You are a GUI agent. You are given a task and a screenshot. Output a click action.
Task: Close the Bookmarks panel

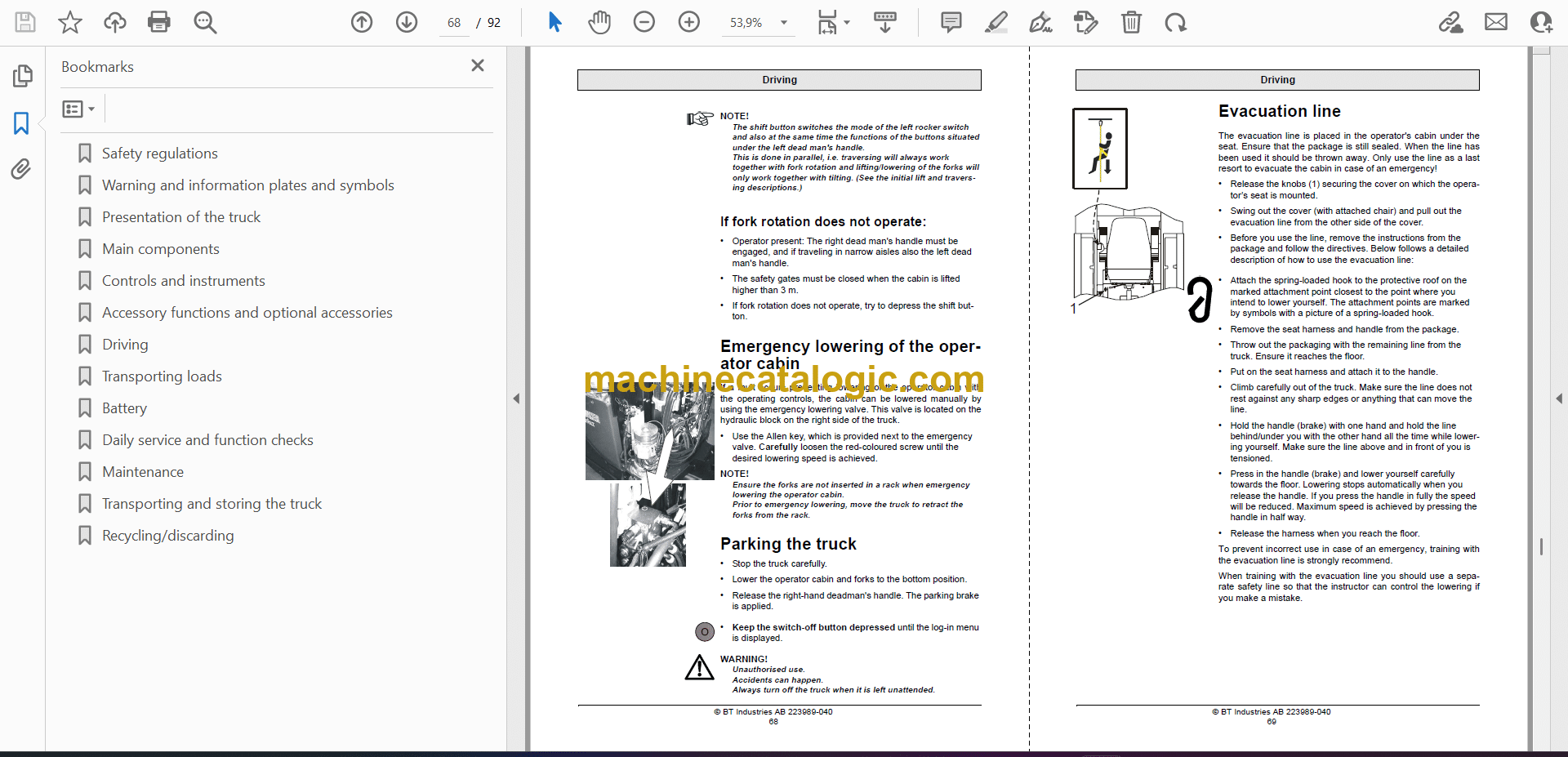point(478,65)
